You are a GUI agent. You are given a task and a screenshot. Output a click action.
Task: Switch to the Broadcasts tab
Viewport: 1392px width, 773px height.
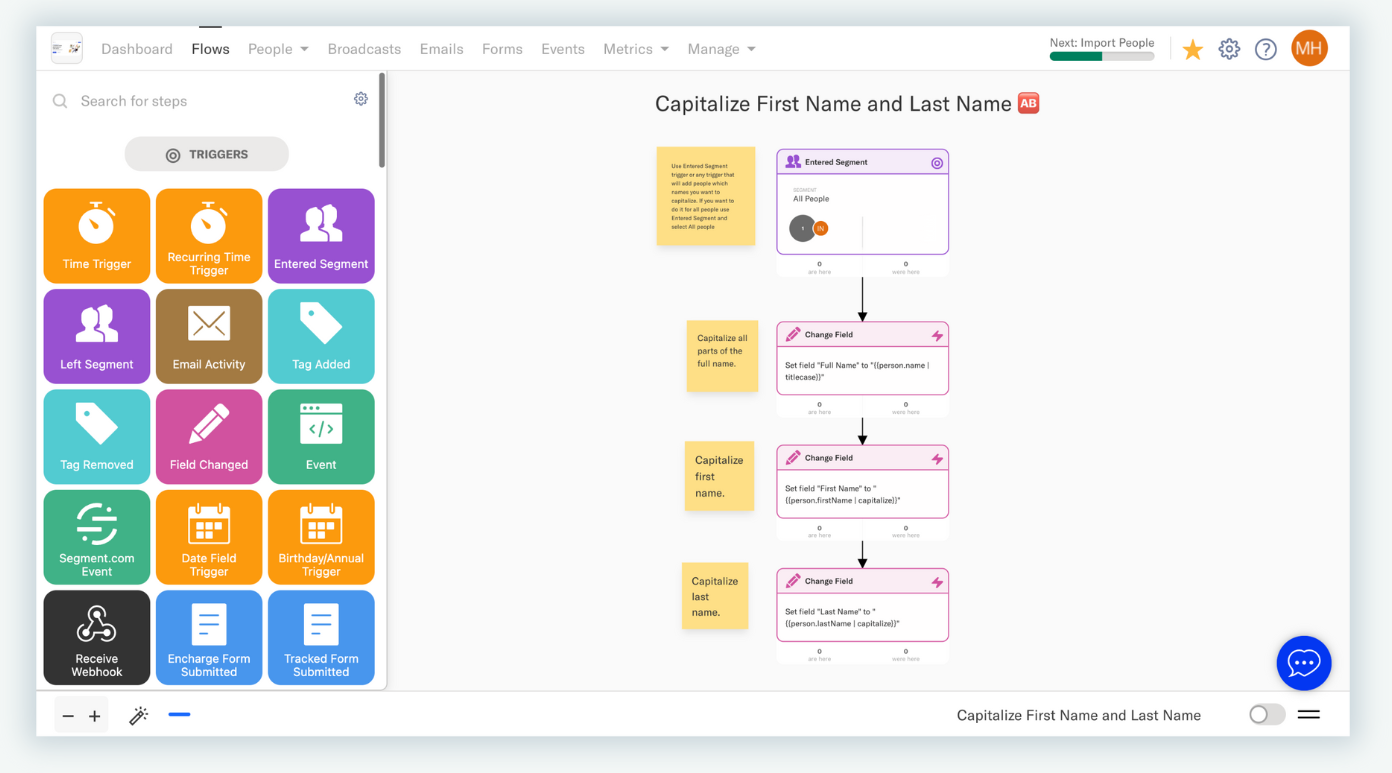(x=364, y=48)
